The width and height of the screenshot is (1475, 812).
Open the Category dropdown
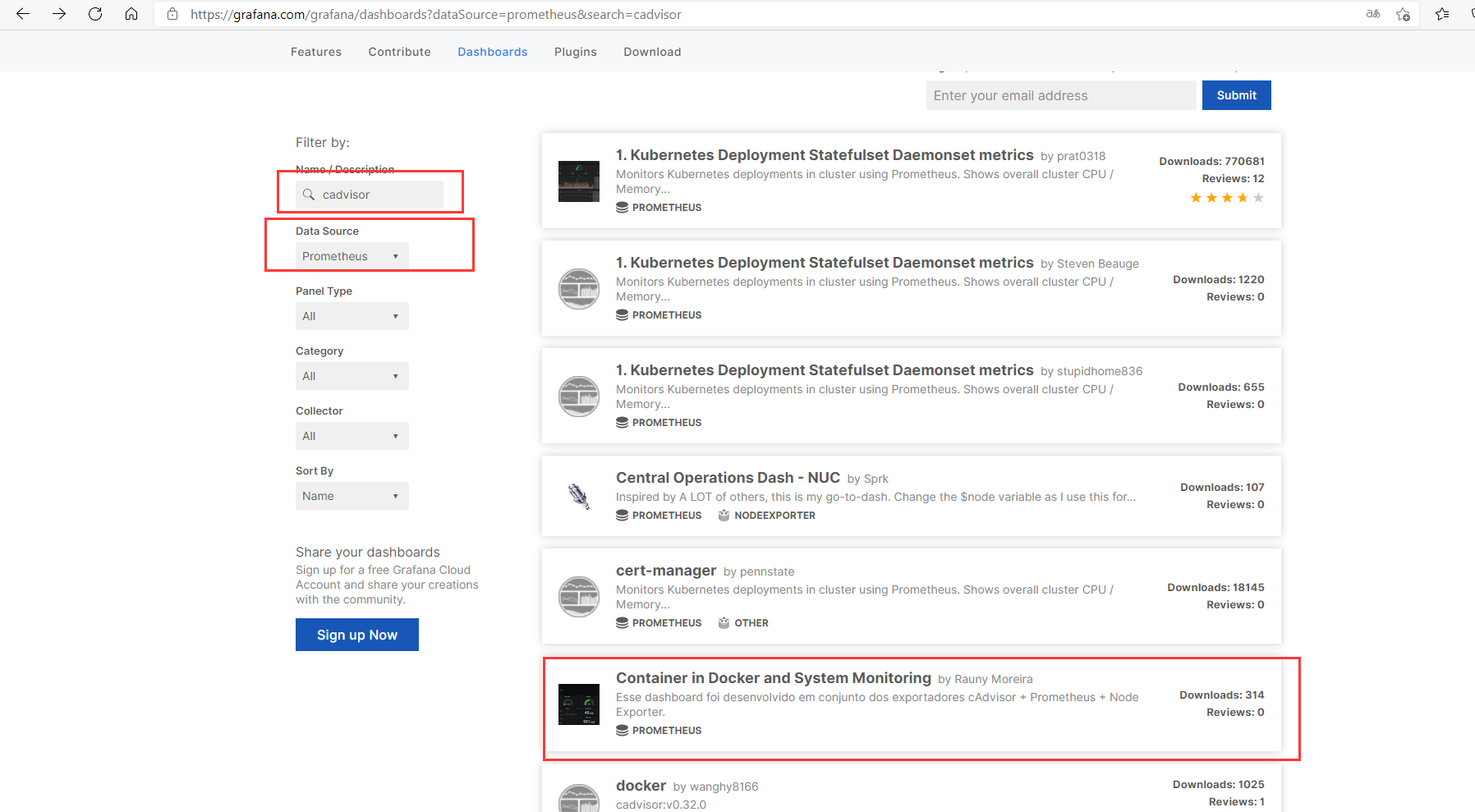tap(352, 376)
